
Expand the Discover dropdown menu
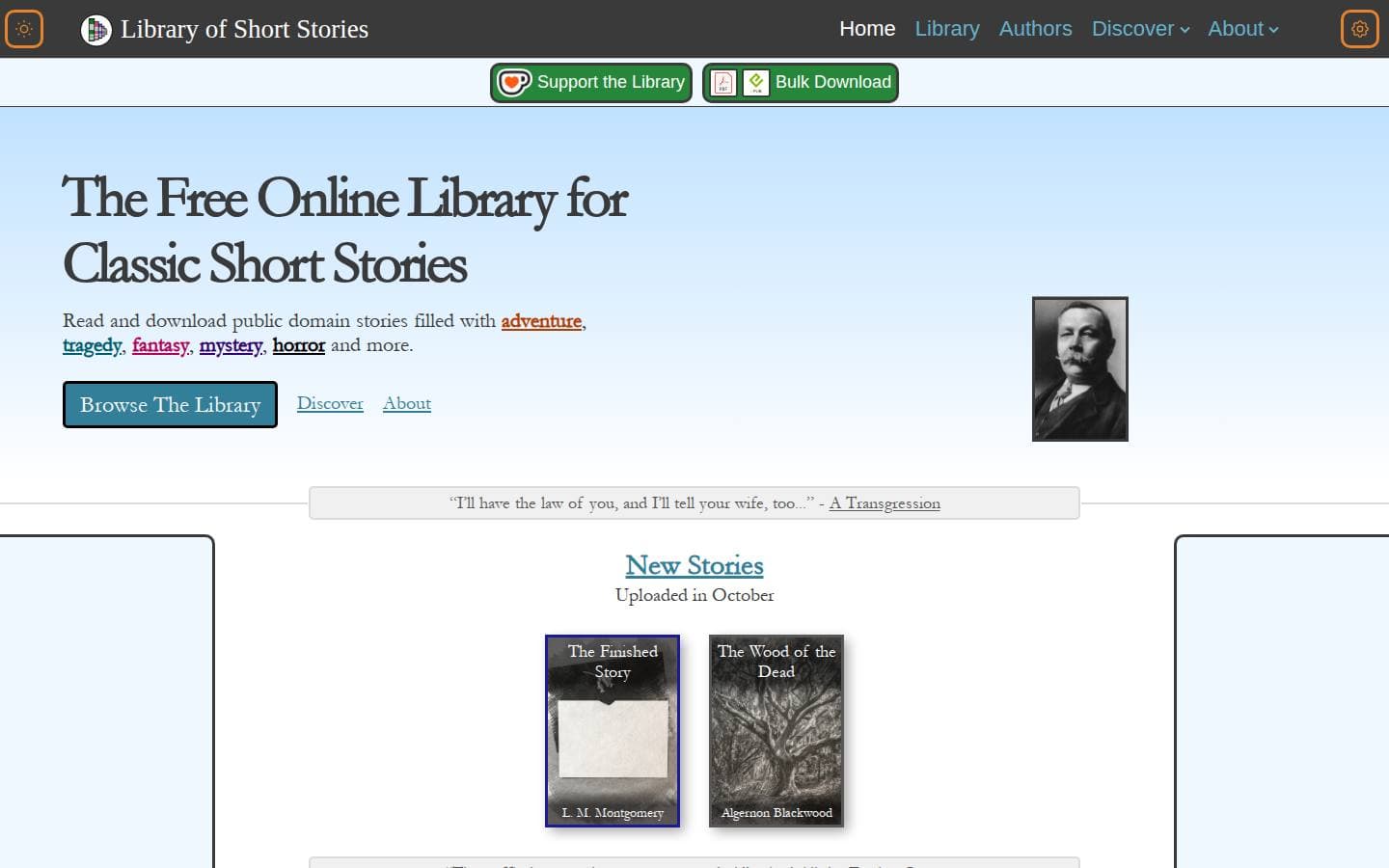(1140, 29)
